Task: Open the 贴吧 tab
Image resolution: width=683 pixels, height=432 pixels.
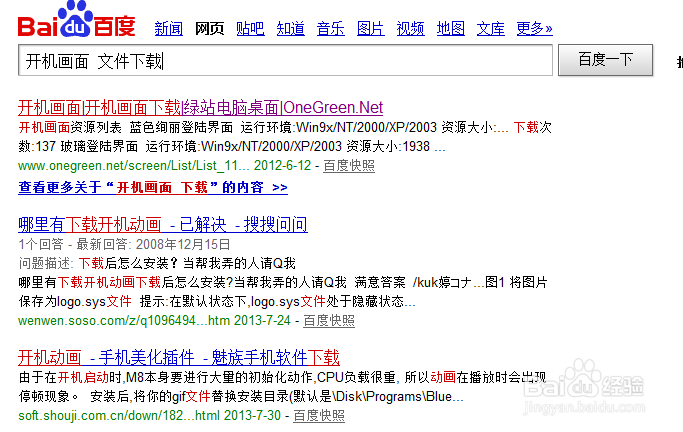Action: point(250,29)
